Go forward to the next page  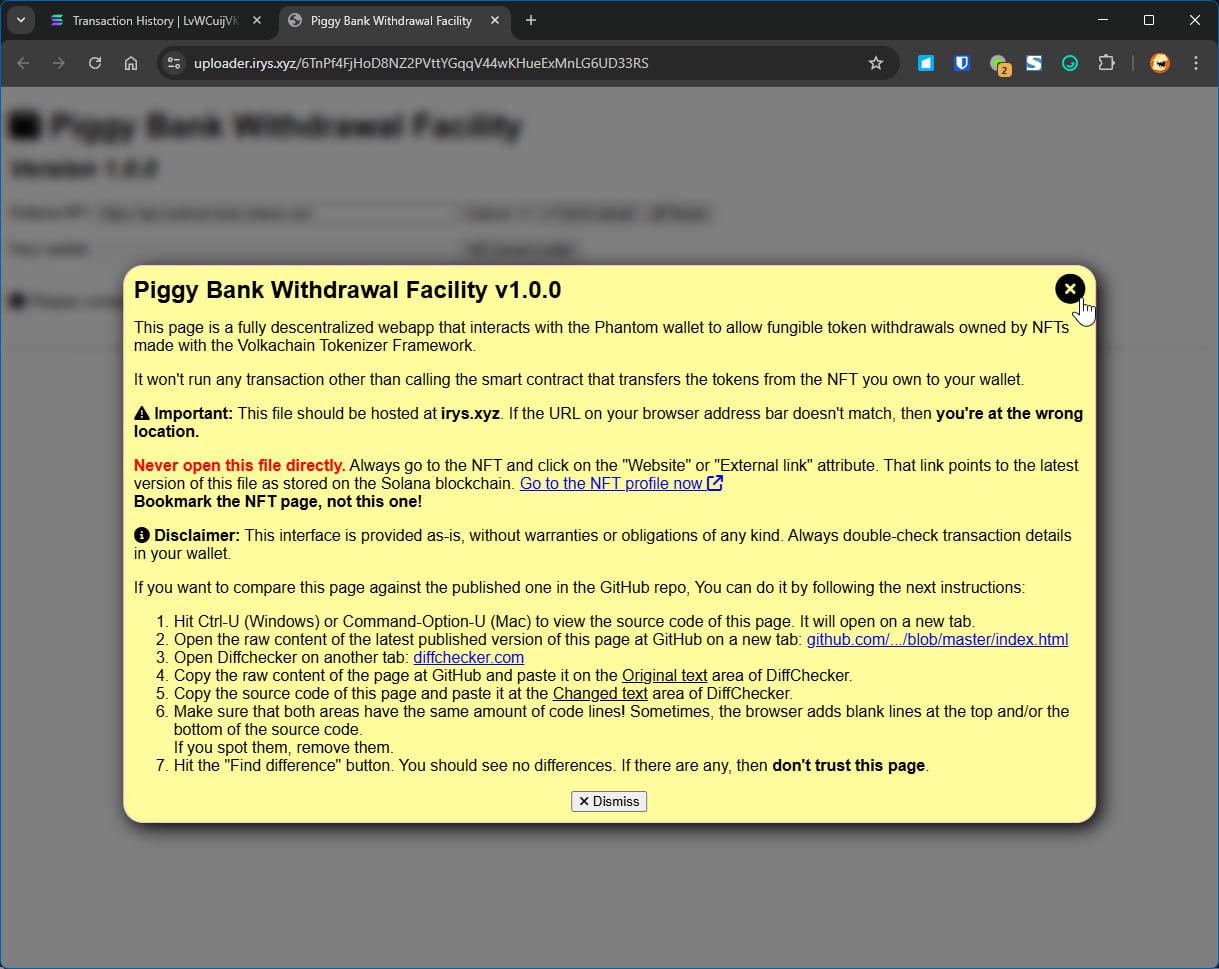point(59,63)
